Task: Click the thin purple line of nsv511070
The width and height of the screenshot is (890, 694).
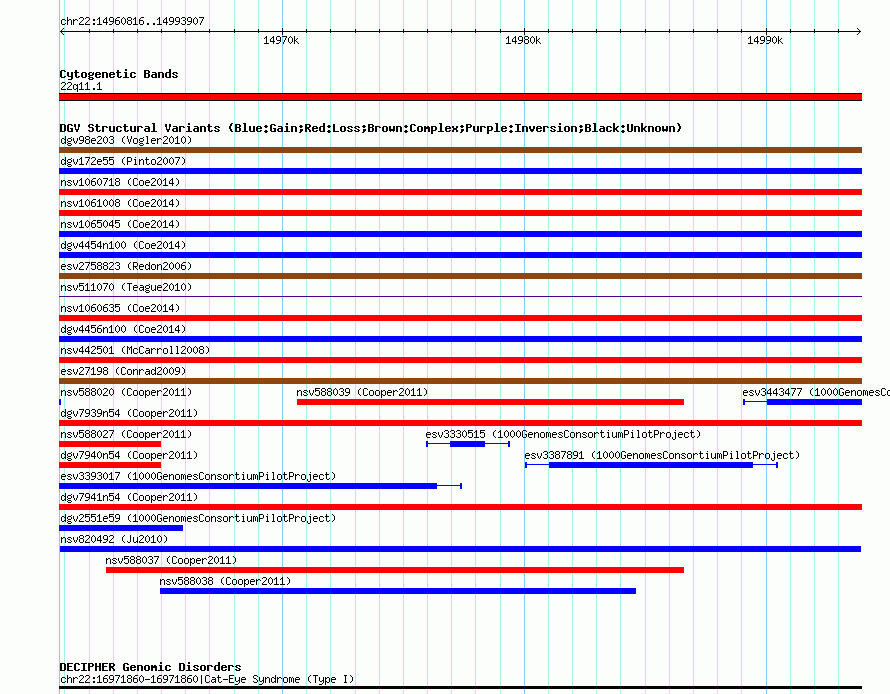Action: pyautogui.click(x=460, y=296)
